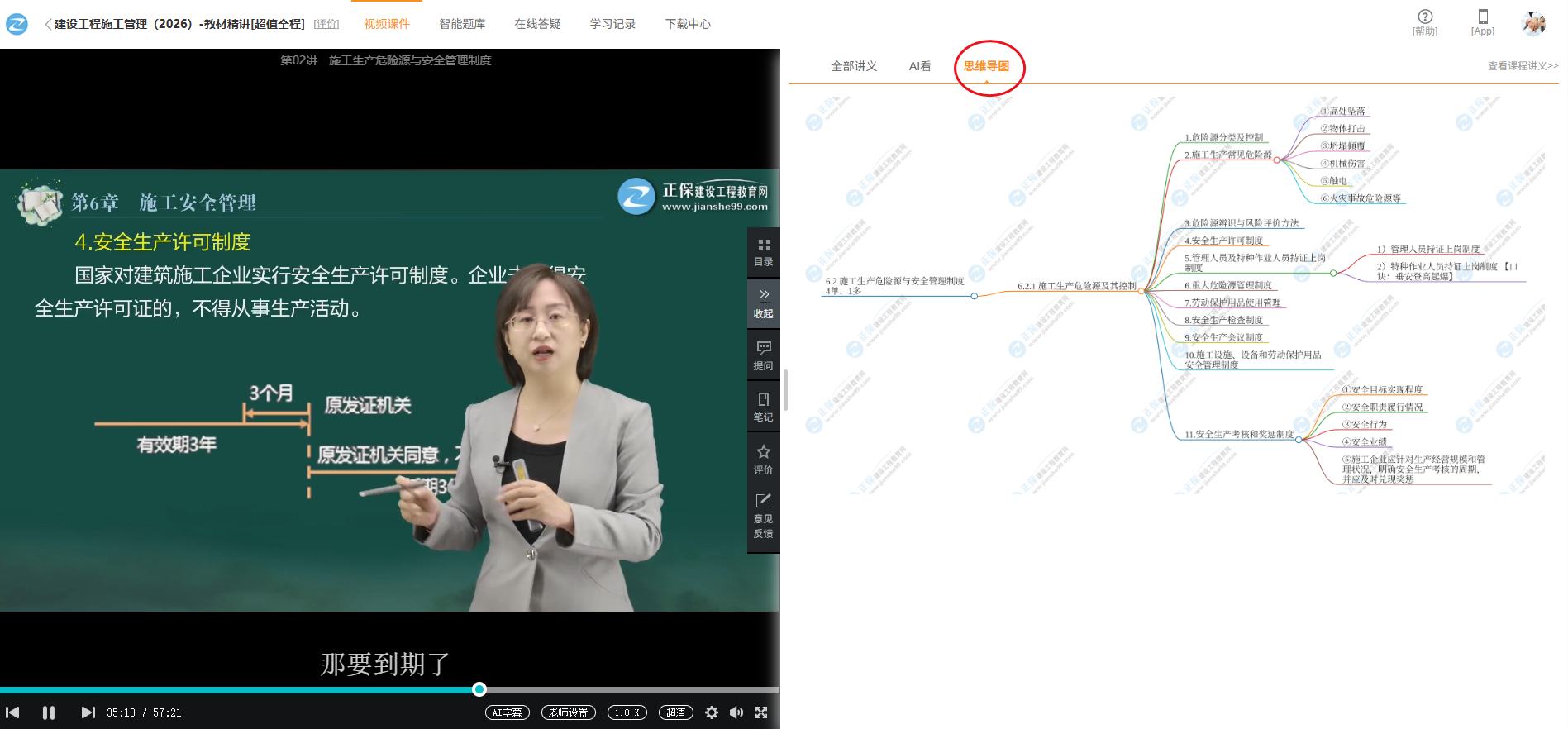Open the video settings gear
The height and width of the screenshot is (729, 1568).
point(711,712)
